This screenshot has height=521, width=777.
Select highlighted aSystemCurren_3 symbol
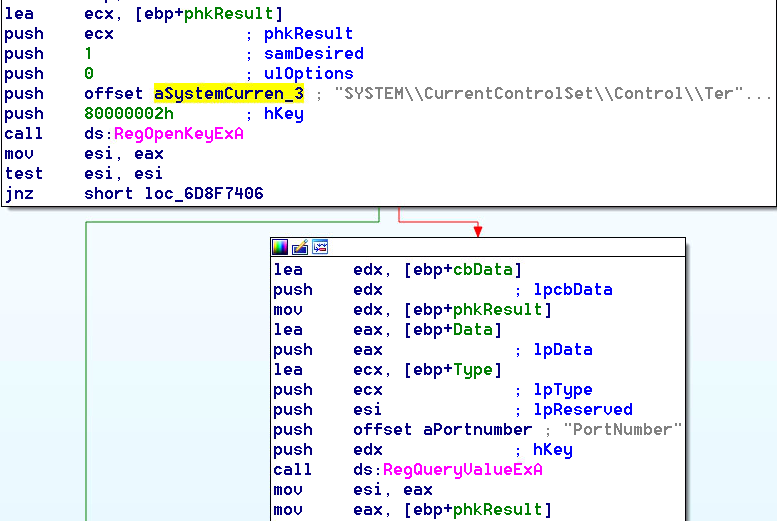click(x=229, y=94)
